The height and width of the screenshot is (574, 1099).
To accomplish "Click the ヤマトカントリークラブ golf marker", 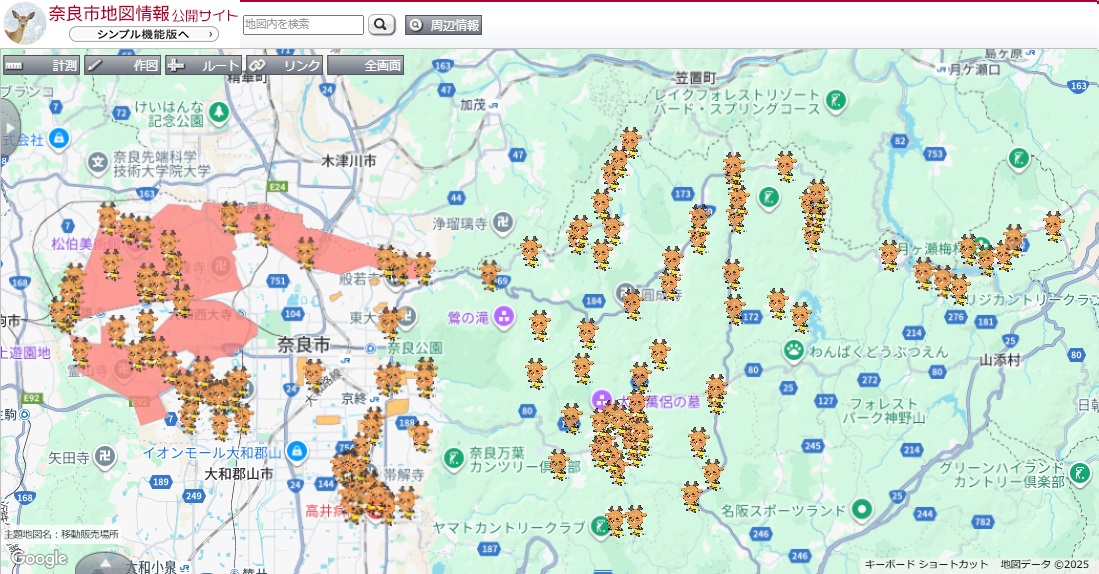I will [x=599, y=525].
